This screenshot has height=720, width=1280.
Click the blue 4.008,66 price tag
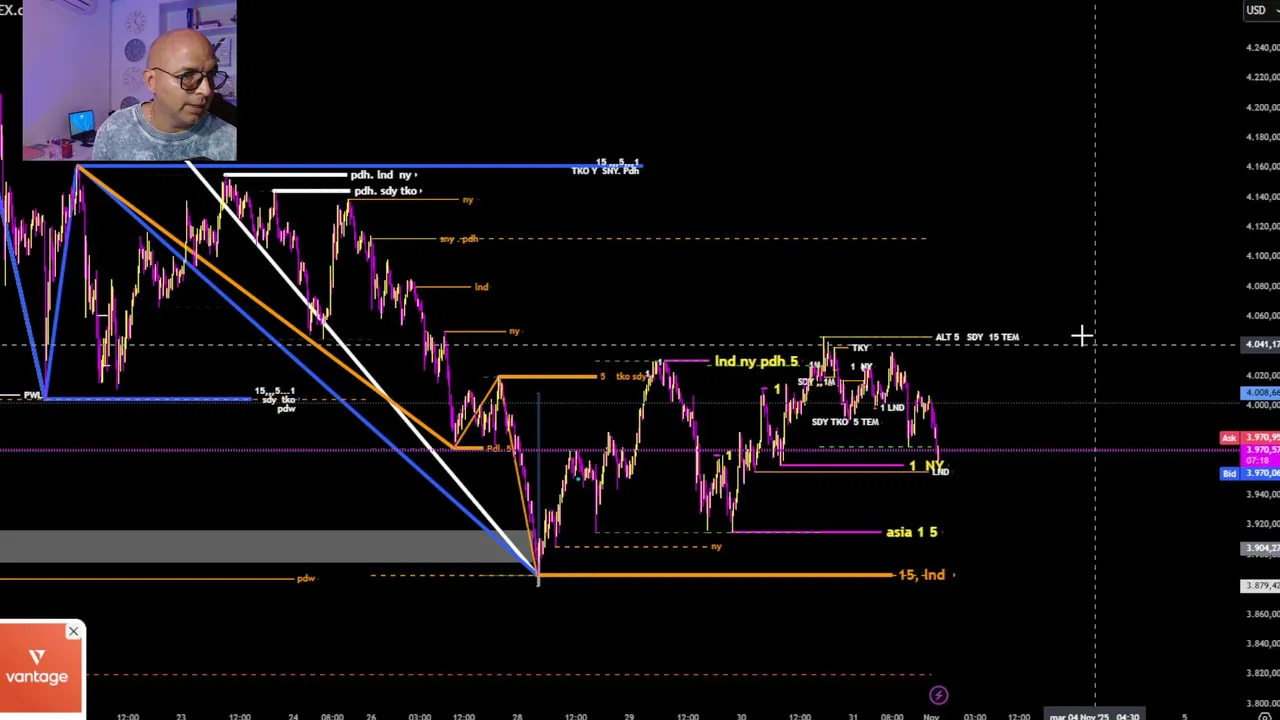click(x=1260, y=393)
